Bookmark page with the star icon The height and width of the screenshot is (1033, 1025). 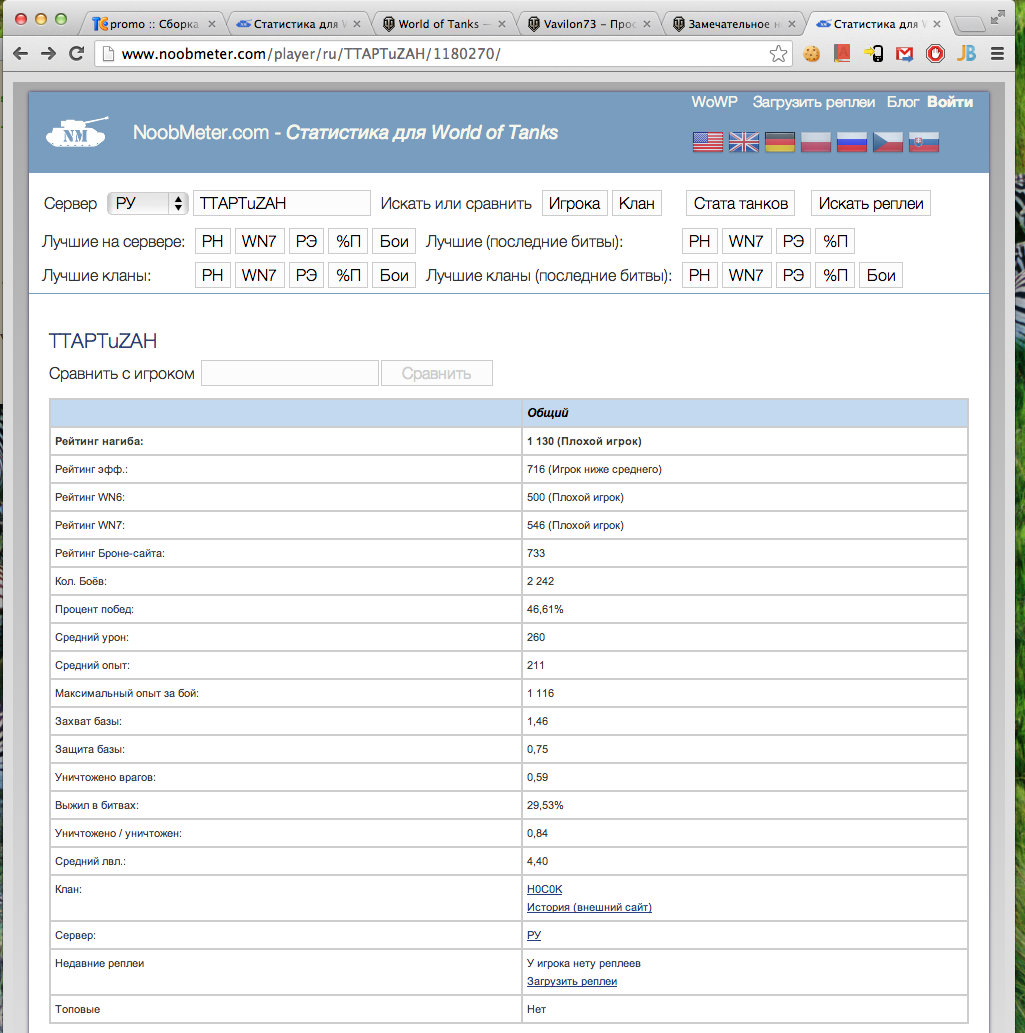click(778, 54)
